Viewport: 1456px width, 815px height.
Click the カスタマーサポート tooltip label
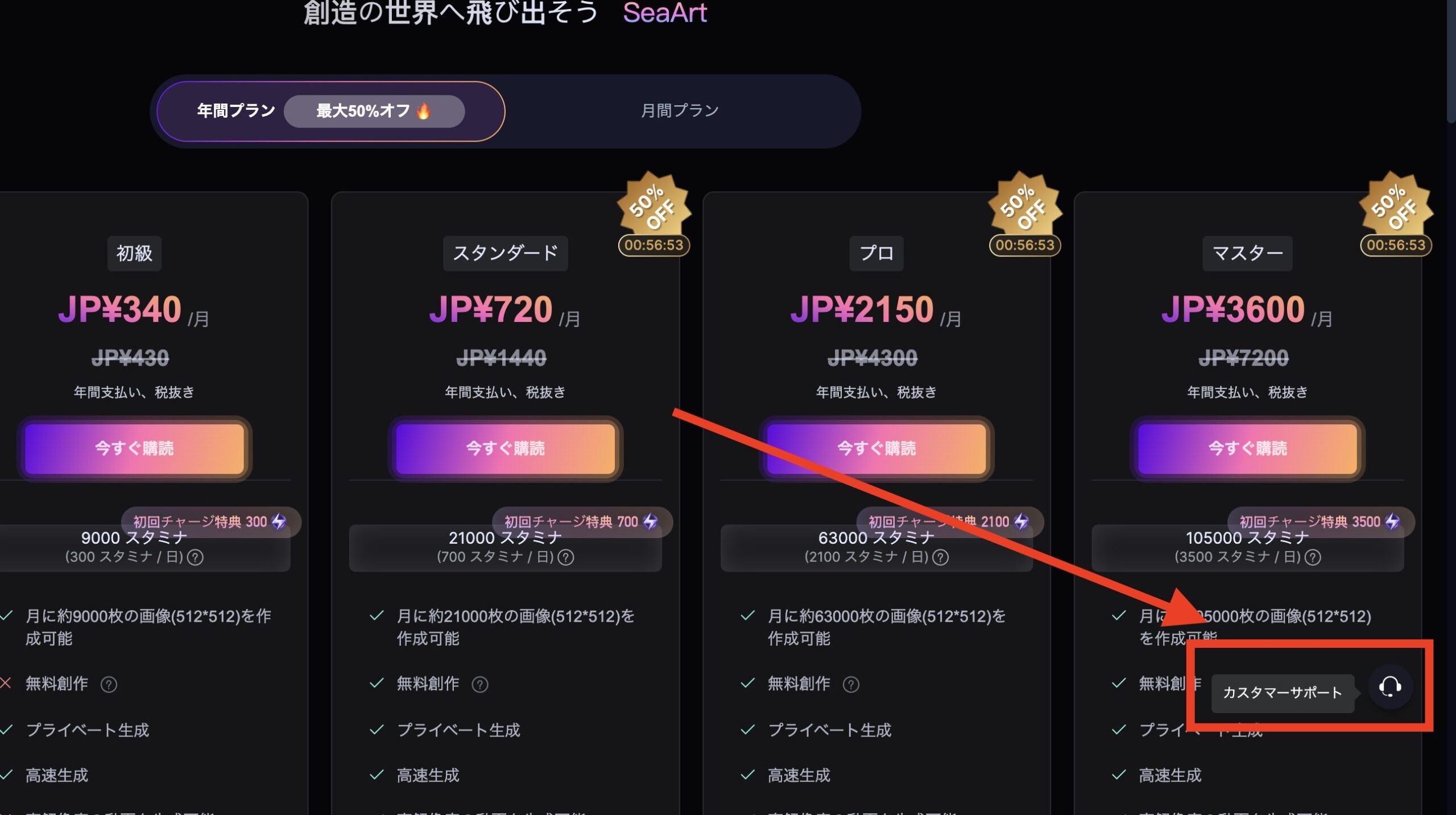1283,693
